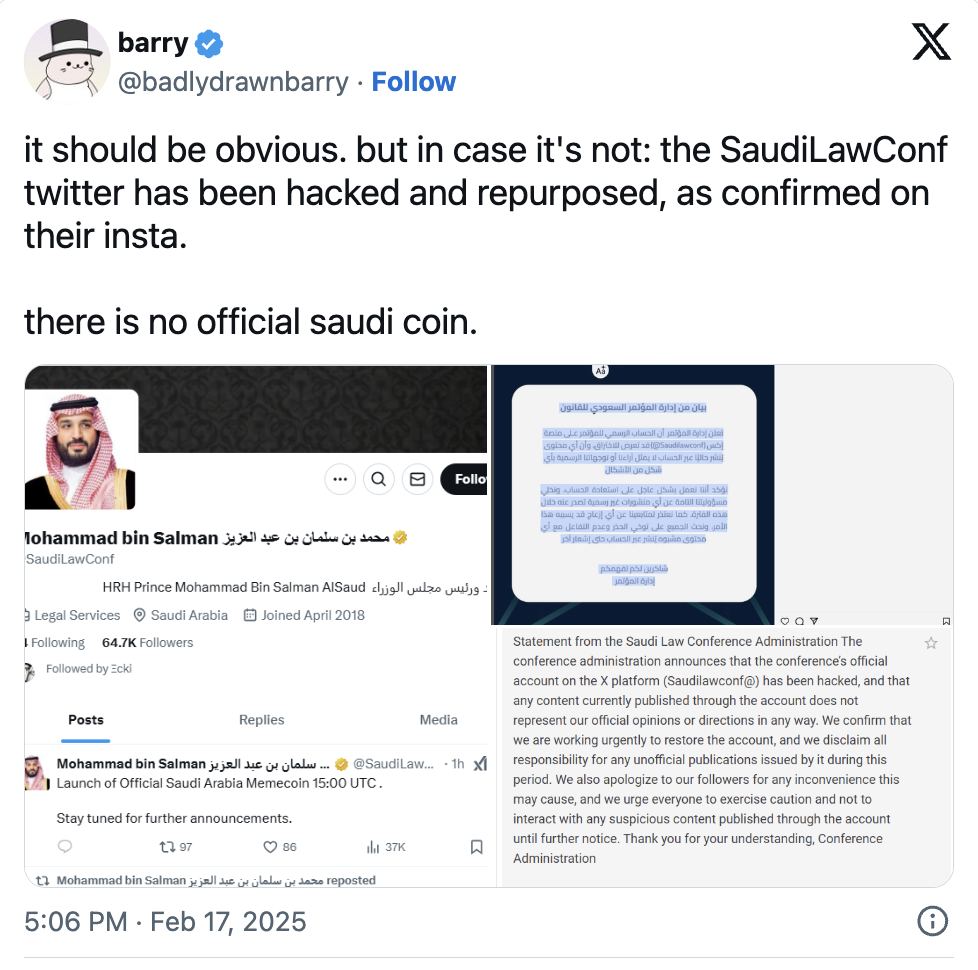The width and height of the screenshot is (978, 970).
Task: Click the info icon beside the timestamp
Action: (x=932, y=922)
